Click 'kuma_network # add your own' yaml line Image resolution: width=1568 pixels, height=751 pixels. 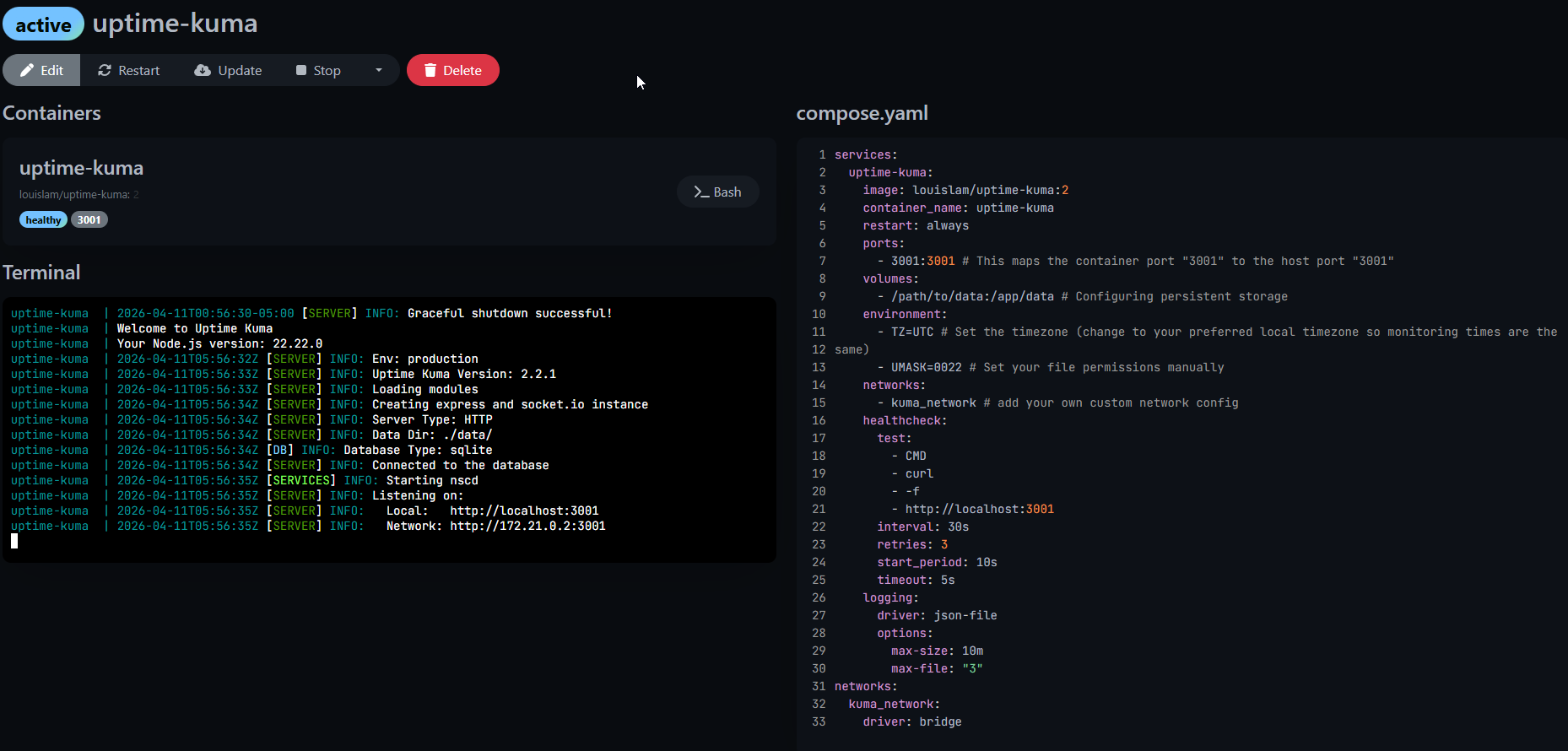click(x=1057, y=403)
